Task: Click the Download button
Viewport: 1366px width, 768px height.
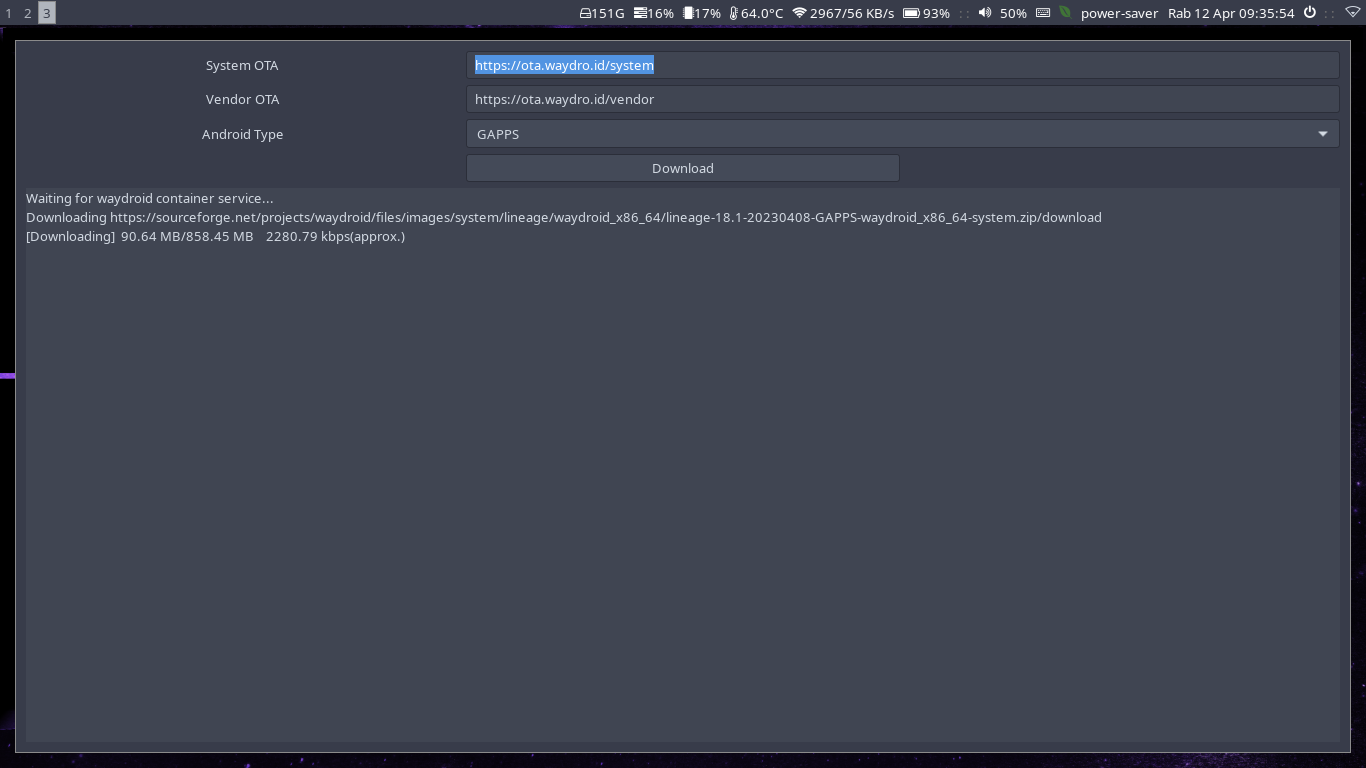Action: click(x=683, y=168)
